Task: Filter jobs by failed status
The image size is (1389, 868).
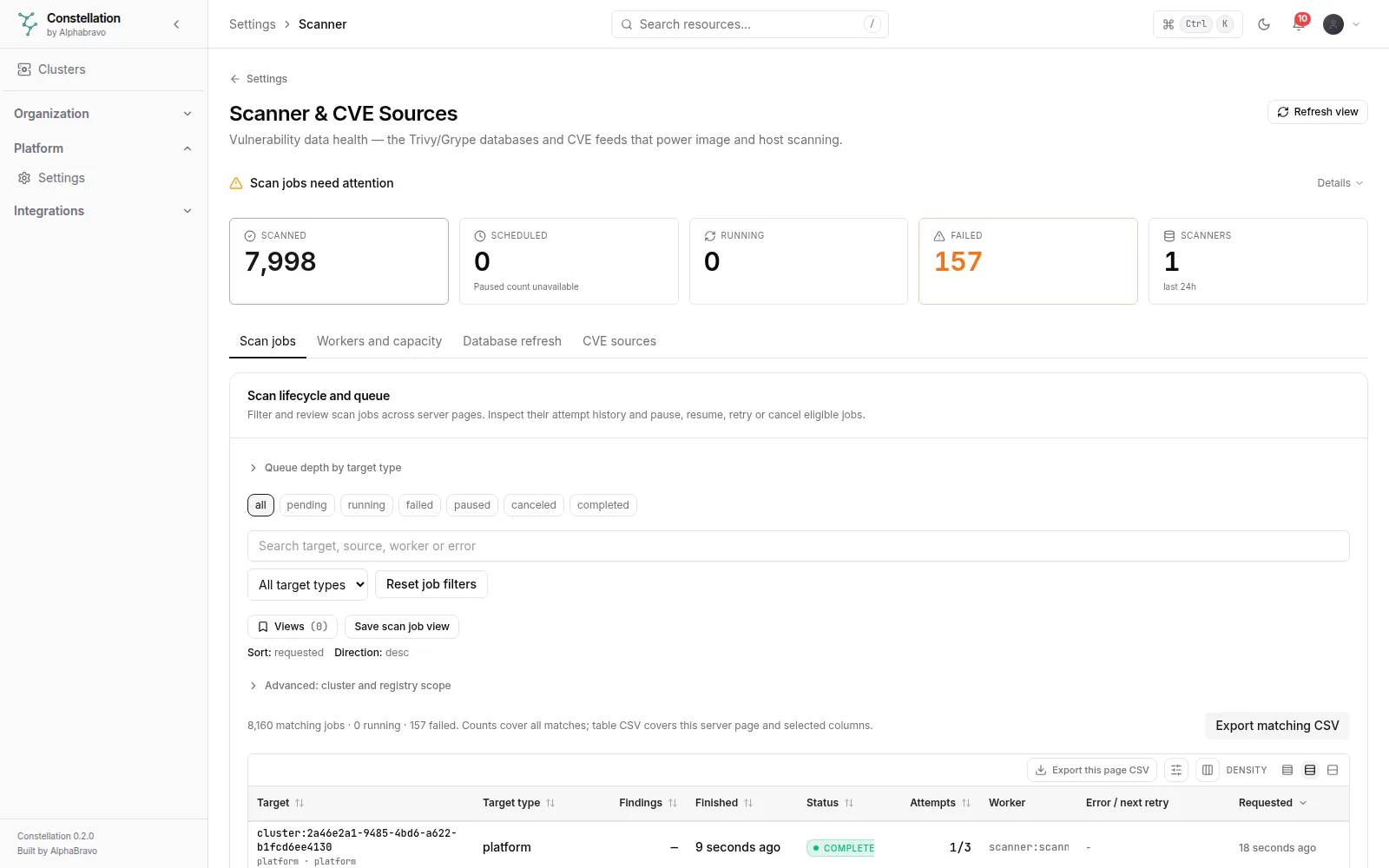Action: [419, 505]
